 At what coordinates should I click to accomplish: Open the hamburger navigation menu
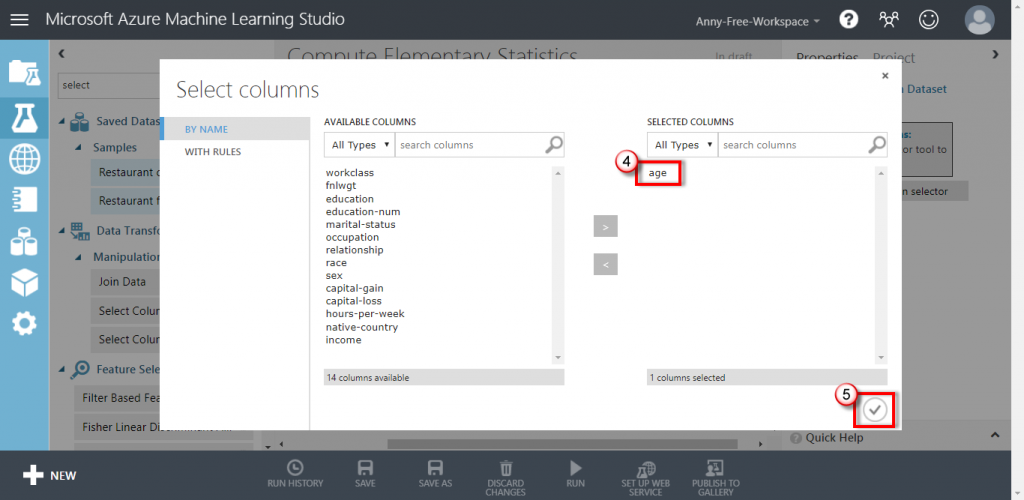point(20,20)
